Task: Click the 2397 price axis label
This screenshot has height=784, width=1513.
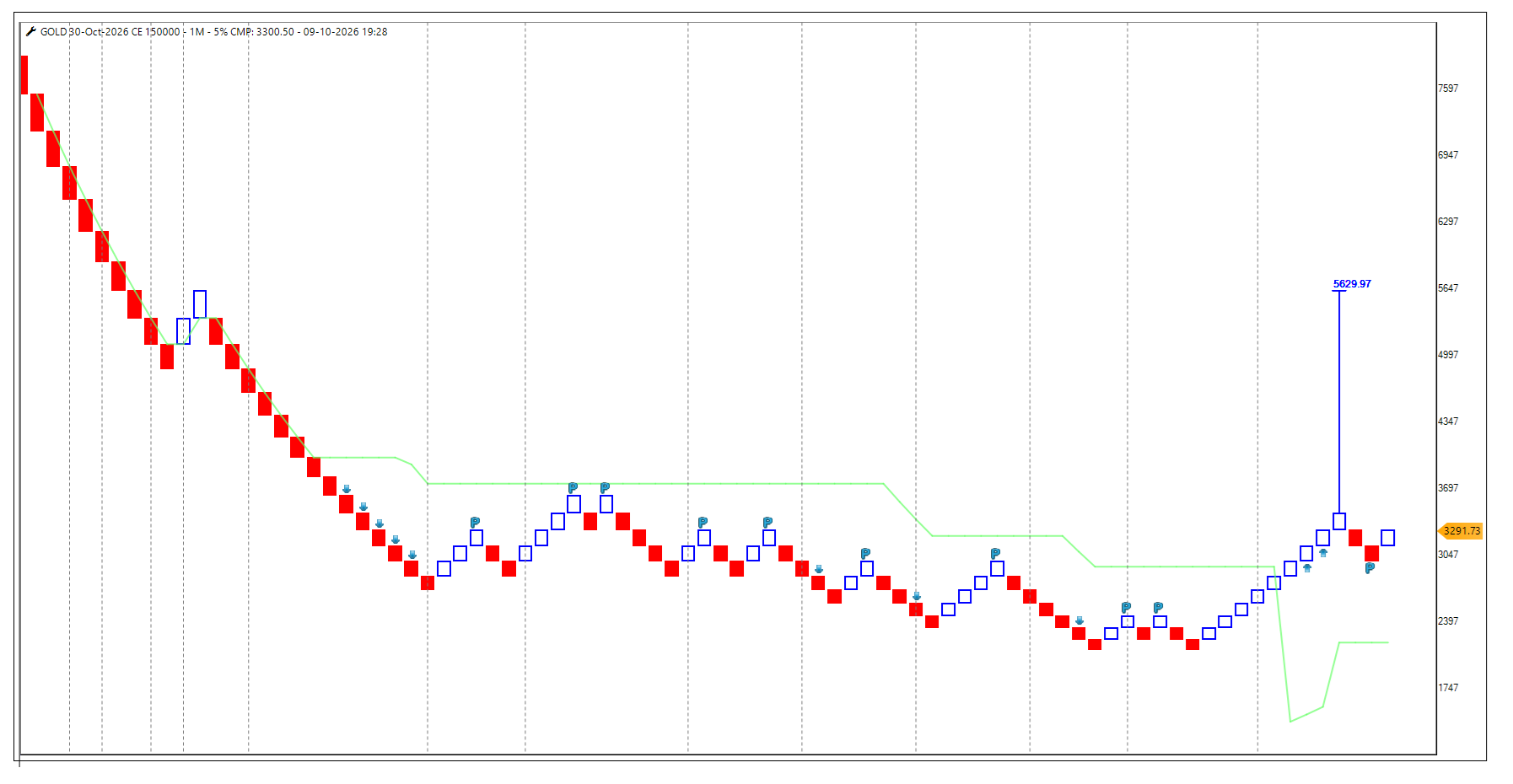Action: coord(1448,621)
